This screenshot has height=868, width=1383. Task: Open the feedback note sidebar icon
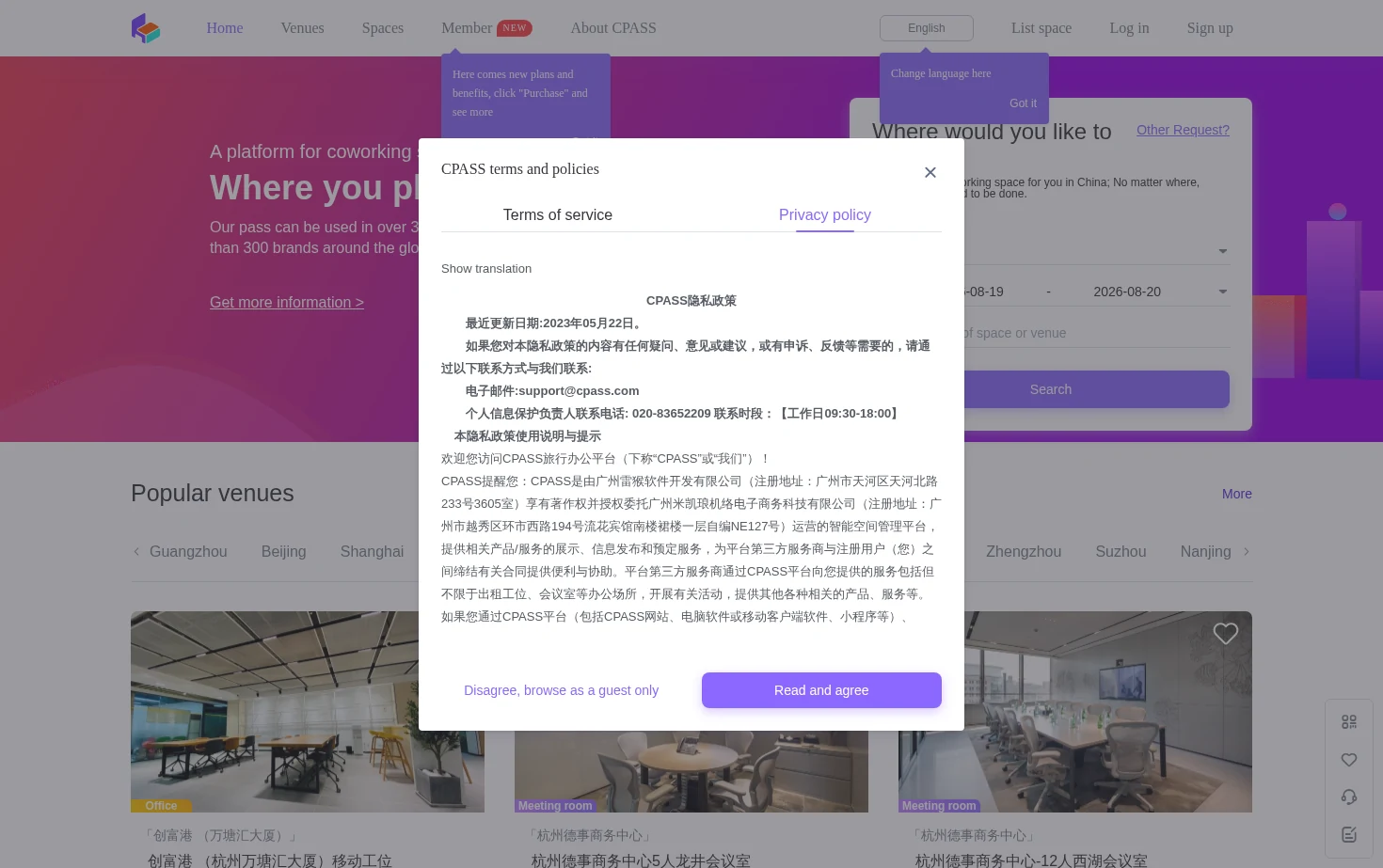click(1349, 834)
